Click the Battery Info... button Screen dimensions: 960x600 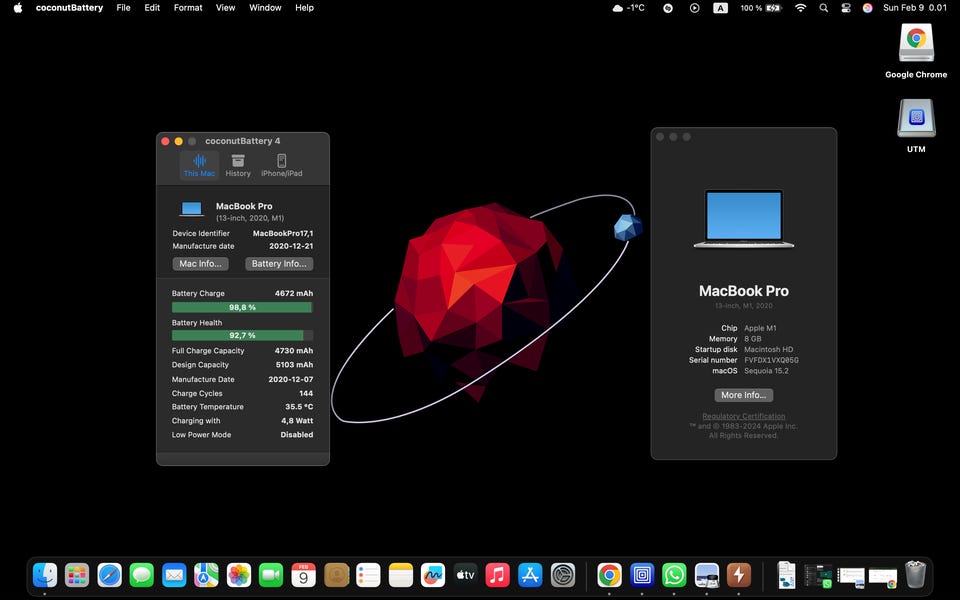[279, 263]
